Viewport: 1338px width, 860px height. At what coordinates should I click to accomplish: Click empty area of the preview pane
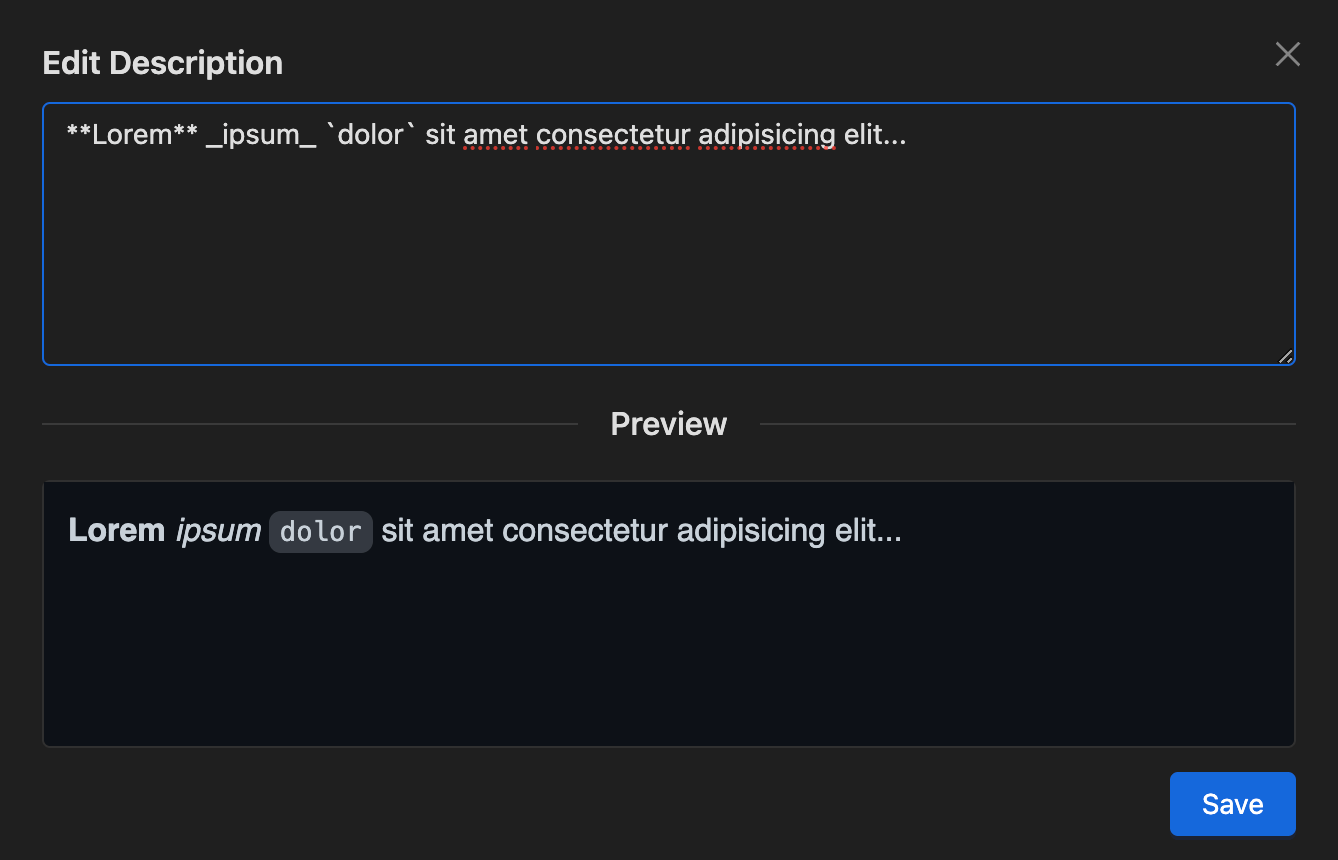pos(669,660)
